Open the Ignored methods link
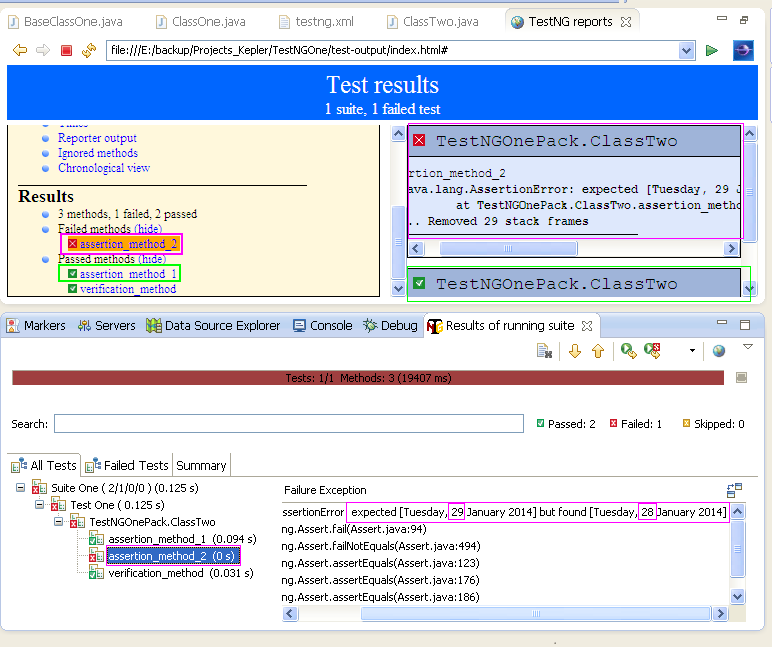The image size is (772, 647). [x=97, y=153]
